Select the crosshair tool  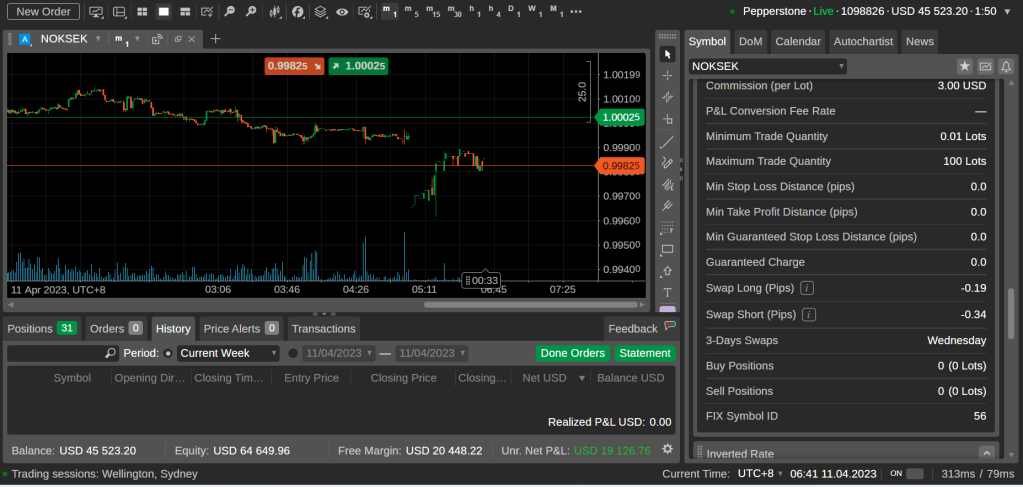[667, 76]
